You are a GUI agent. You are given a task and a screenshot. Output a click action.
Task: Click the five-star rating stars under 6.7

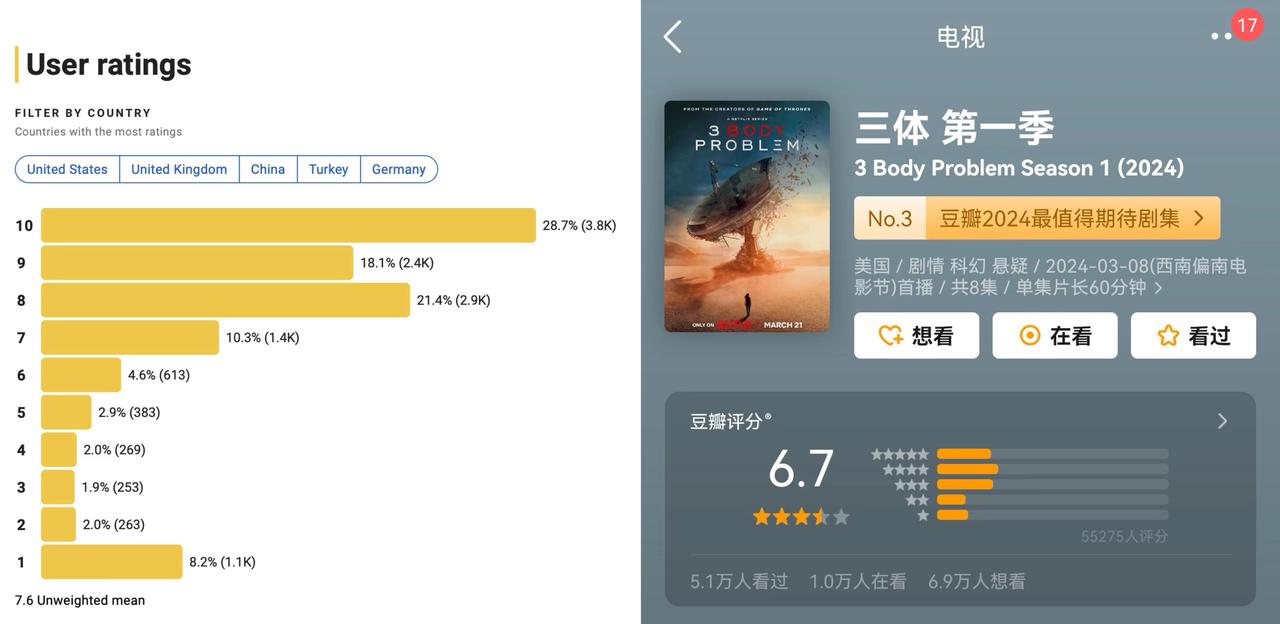tap(800, 517)
